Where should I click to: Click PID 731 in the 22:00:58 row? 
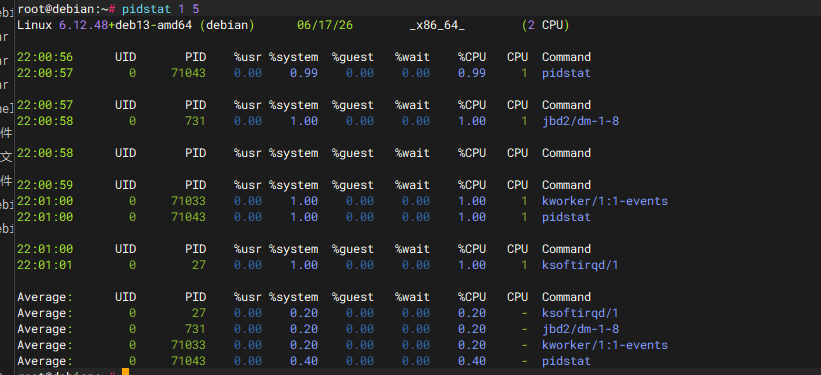(x=195, y=121)
